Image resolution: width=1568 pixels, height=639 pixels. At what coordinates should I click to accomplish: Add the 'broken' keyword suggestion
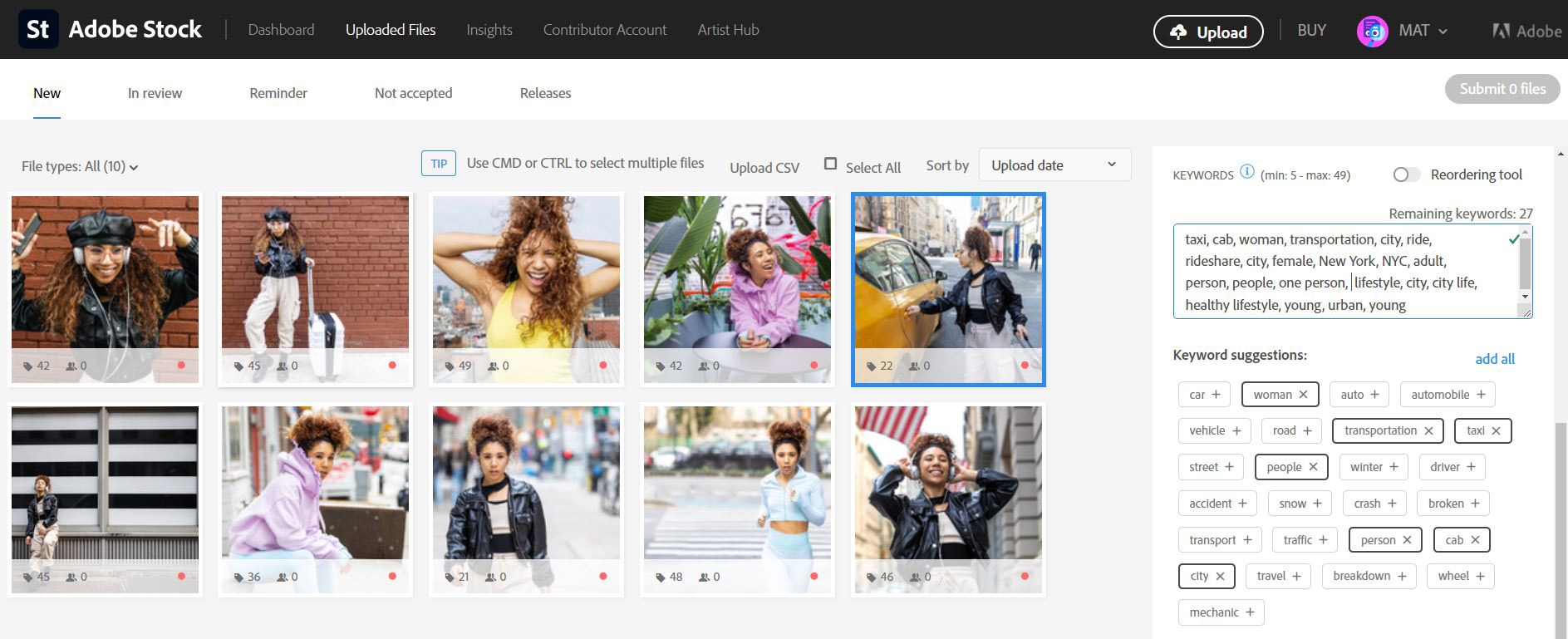coord(1453,504)
